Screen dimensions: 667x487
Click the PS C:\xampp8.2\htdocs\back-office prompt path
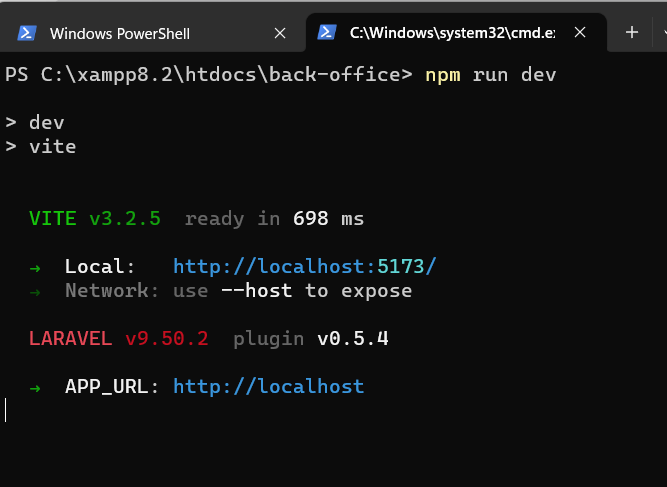click(208, 75)
